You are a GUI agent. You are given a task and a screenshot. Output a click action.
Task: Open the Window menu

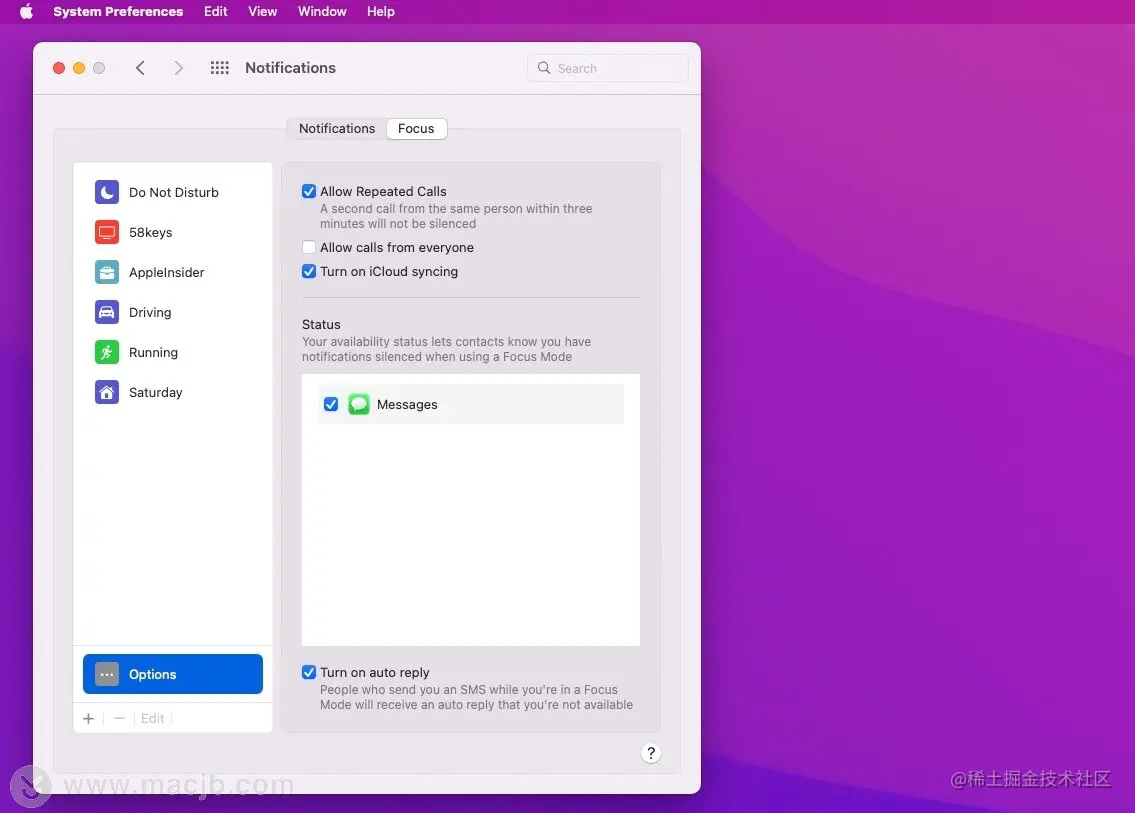click(x=322, y=12)
